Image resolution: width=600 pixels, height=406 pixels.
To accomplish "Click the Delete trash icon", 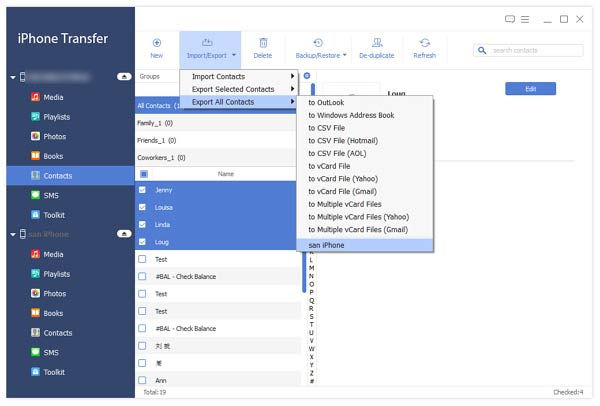I will point(263,42).
